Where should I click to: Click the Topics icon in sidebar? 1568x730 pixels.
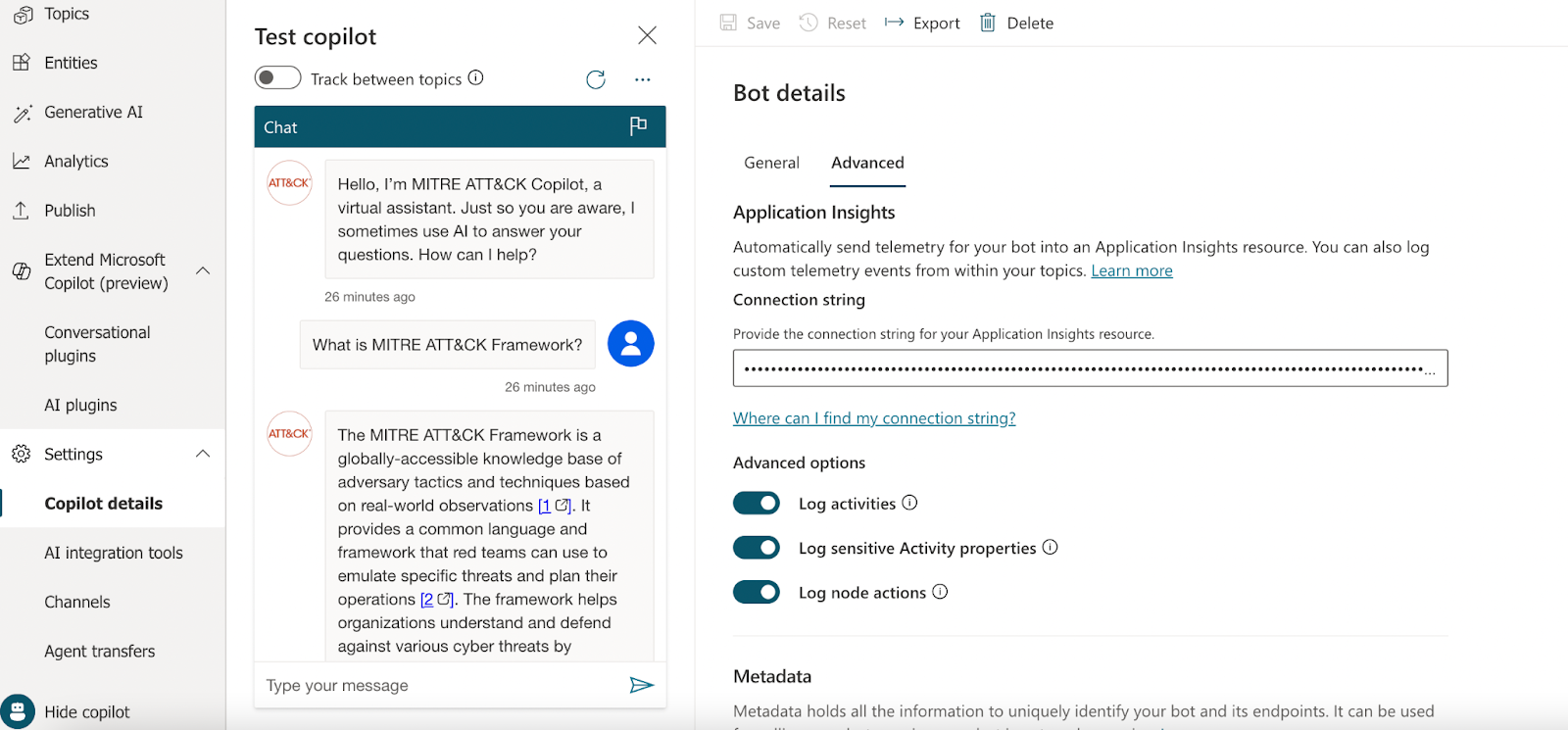pyautogui.click(x=22, y=14)
